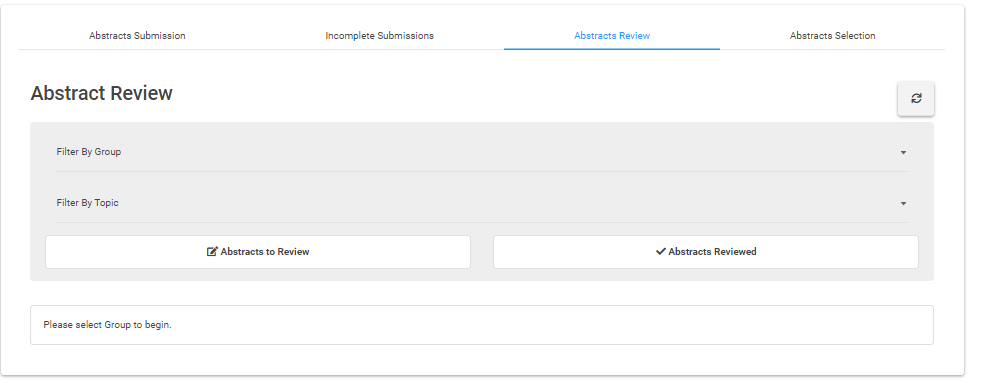The width and height of the screenshot is (982, 383).
Task: Click the Abstract Review heading
Action: click(101, 93)
